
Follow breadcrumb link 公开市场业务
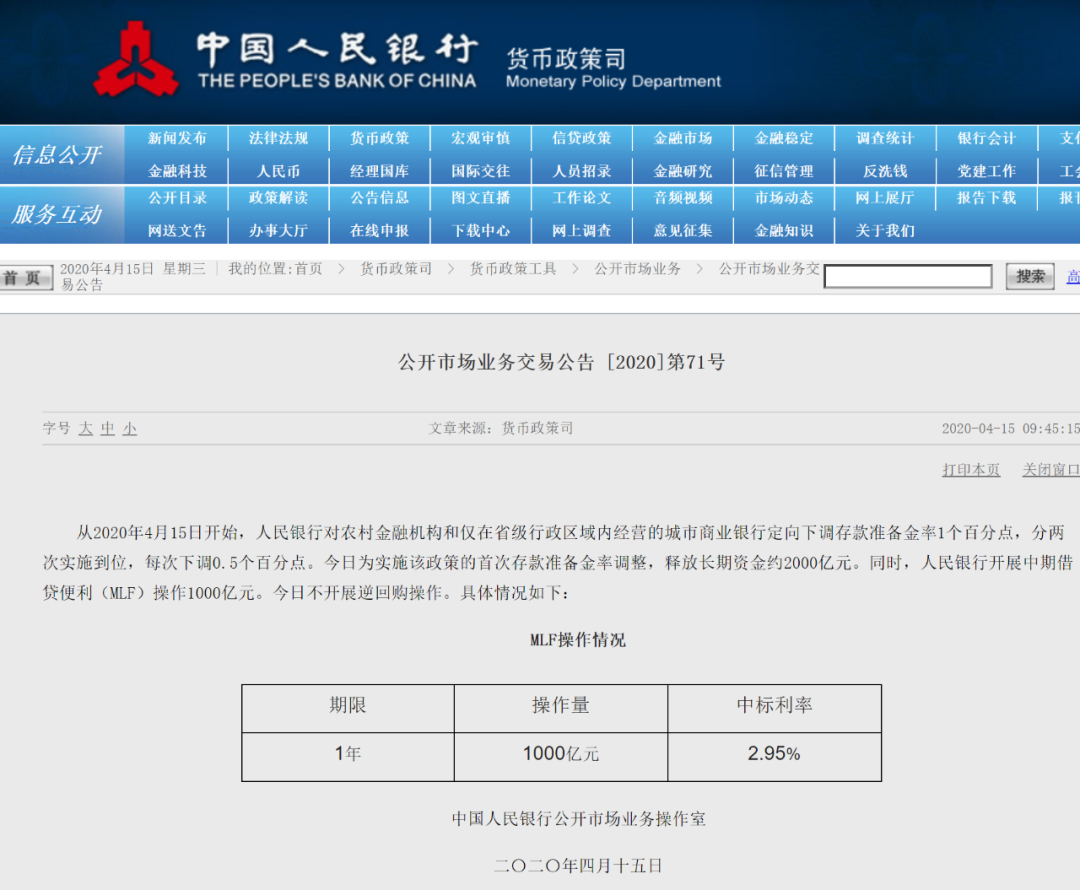(638, 269)
